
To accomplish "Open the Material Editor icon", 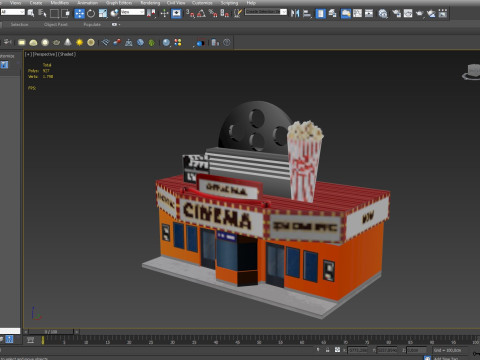I will (383, 13).
